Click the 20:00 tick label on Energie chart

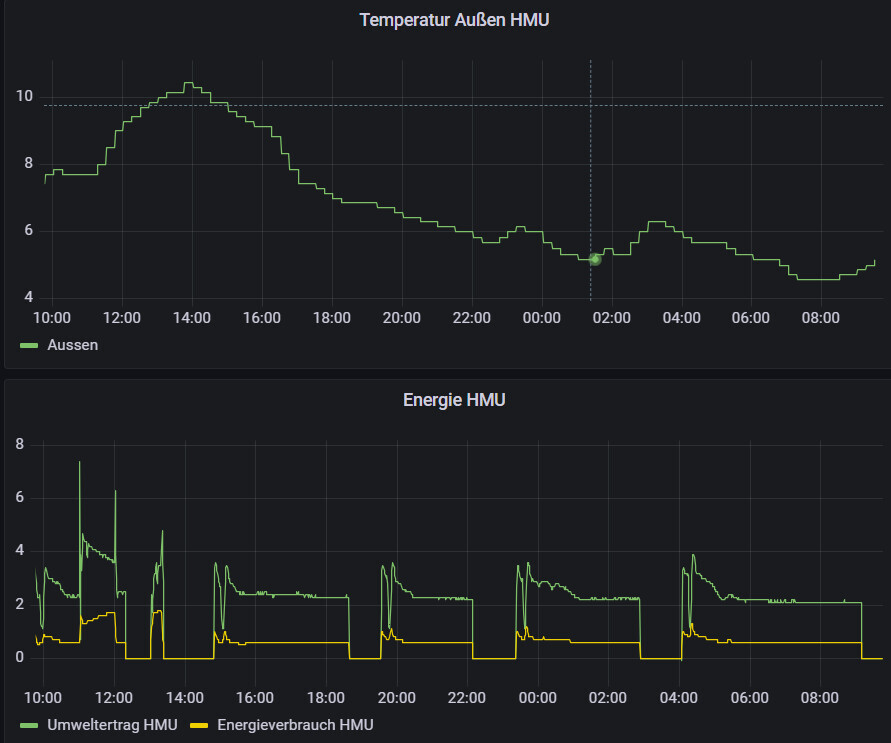click(397, 697)
